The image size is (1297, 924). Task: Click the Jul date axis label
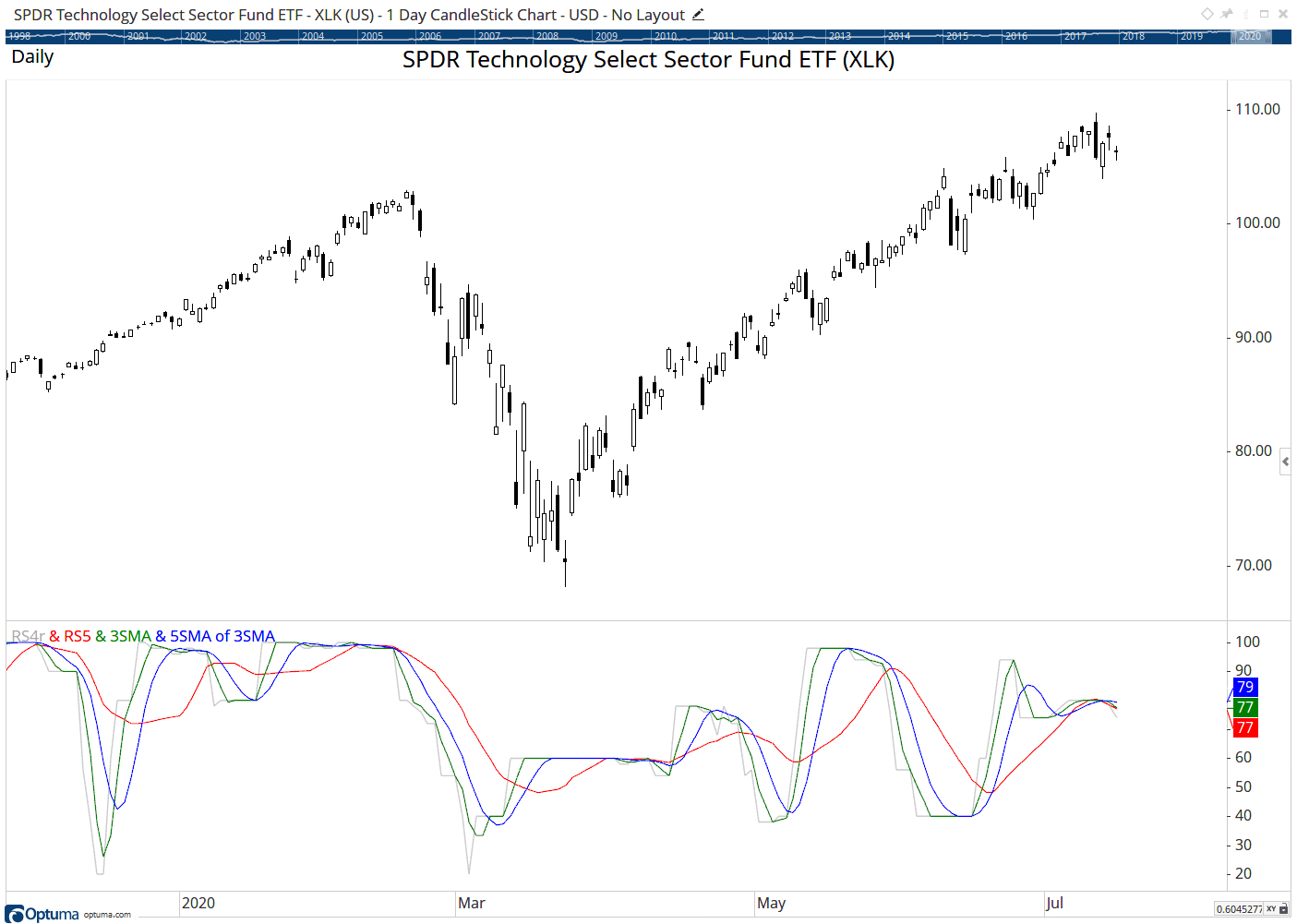click(x=1054, y=903)
